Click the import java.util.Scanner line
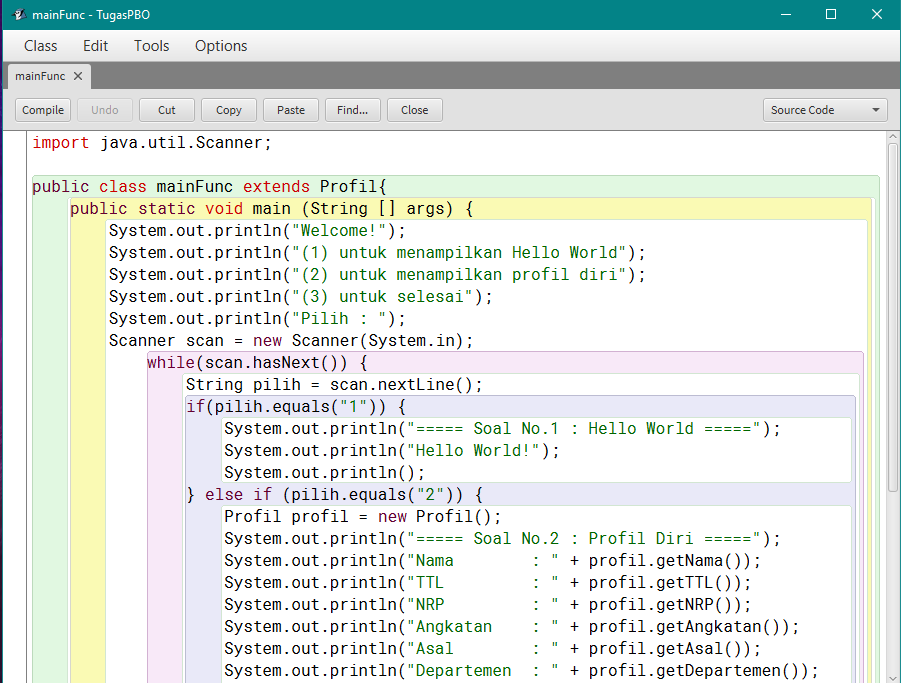 (x=150, y=142)
